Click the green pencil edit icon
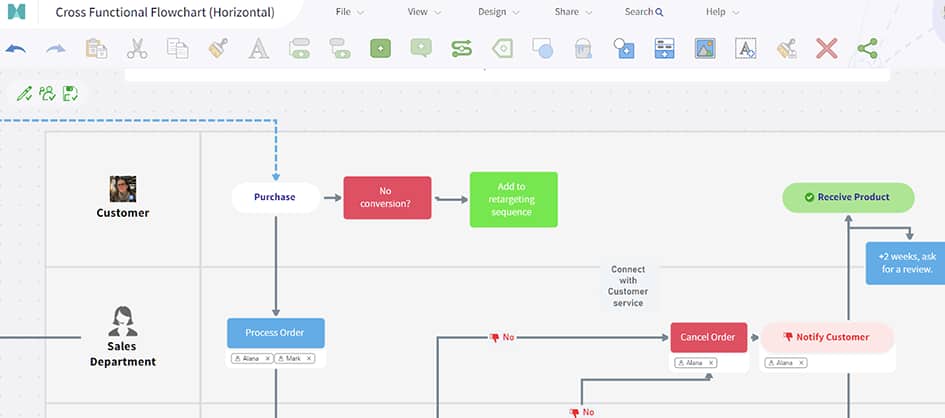Image resolution: width=945 pixels, height=418 pixels. (x=24, y=93)
